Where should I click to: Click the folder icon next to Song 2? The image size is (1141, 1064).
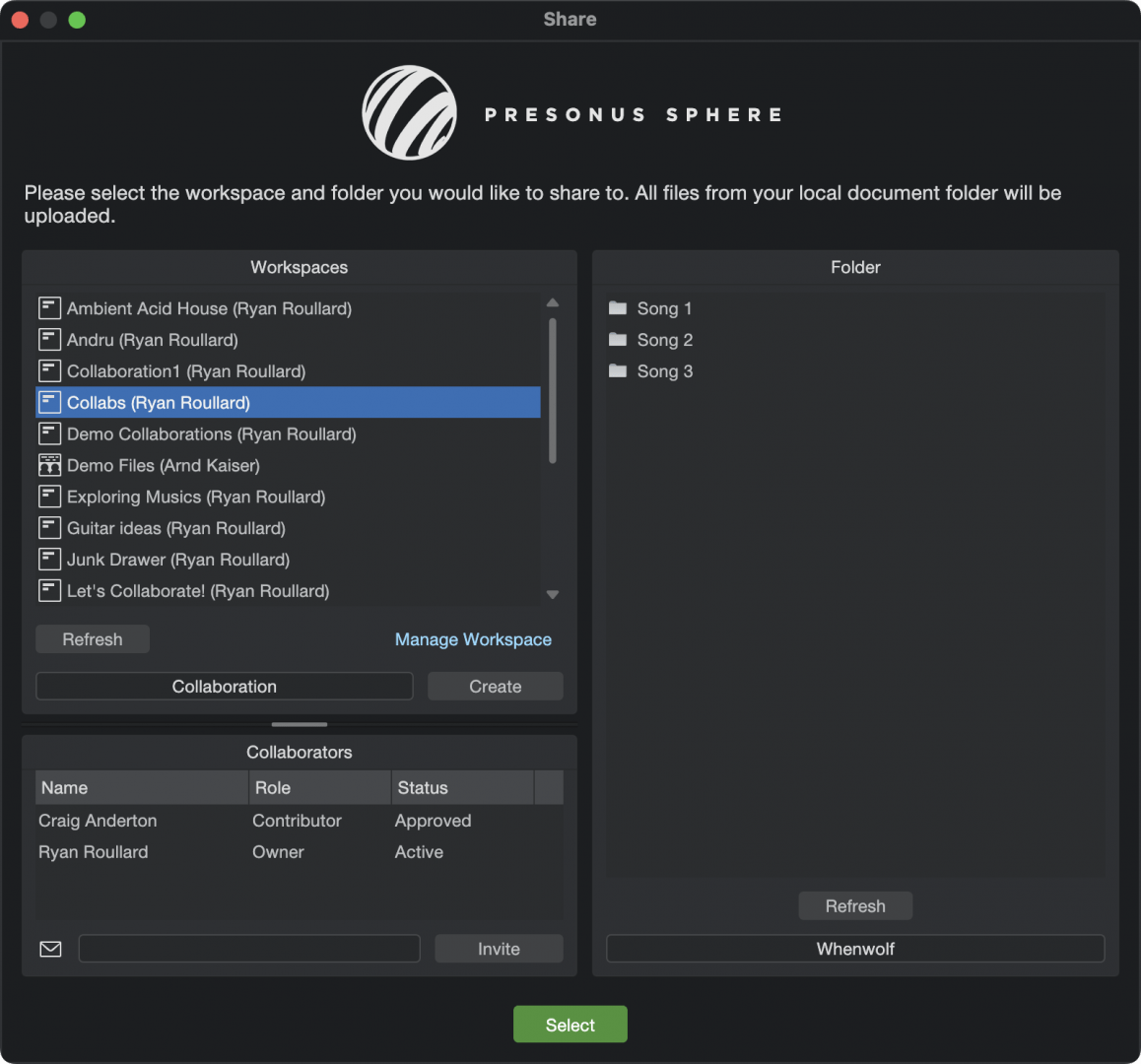click(617, 339)
